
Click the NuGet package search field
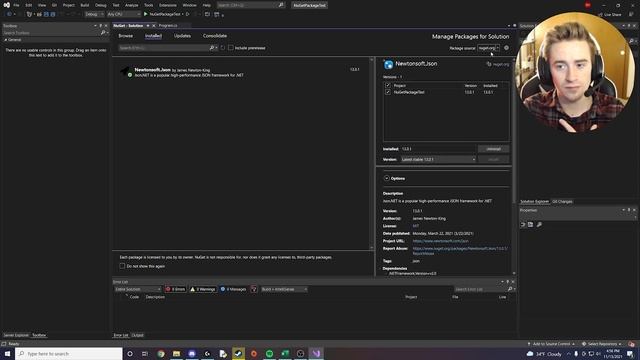[164, 48]
